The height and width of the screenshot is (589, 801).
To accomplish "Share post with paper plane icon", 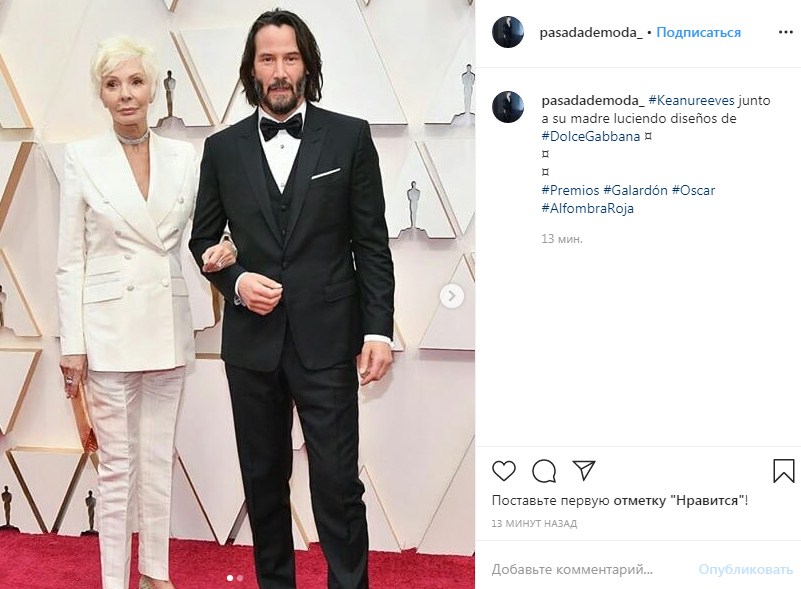I will [x=584, y=470].
